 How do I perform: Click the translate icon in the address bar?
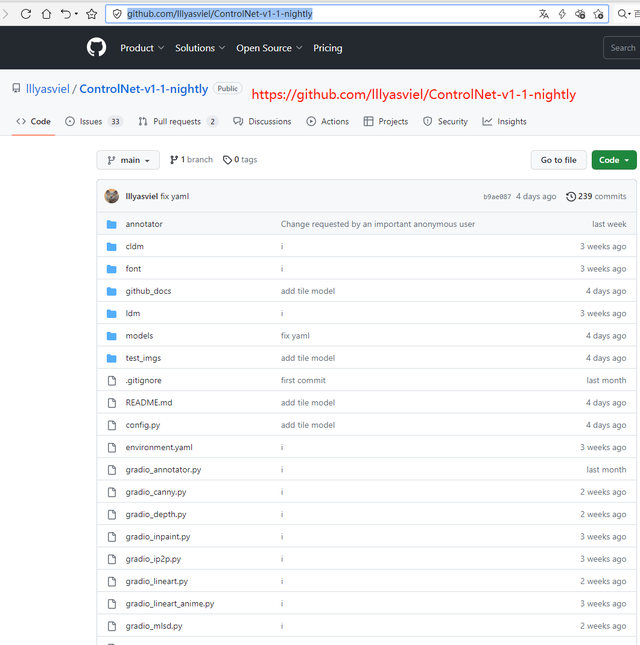[544, 14]
